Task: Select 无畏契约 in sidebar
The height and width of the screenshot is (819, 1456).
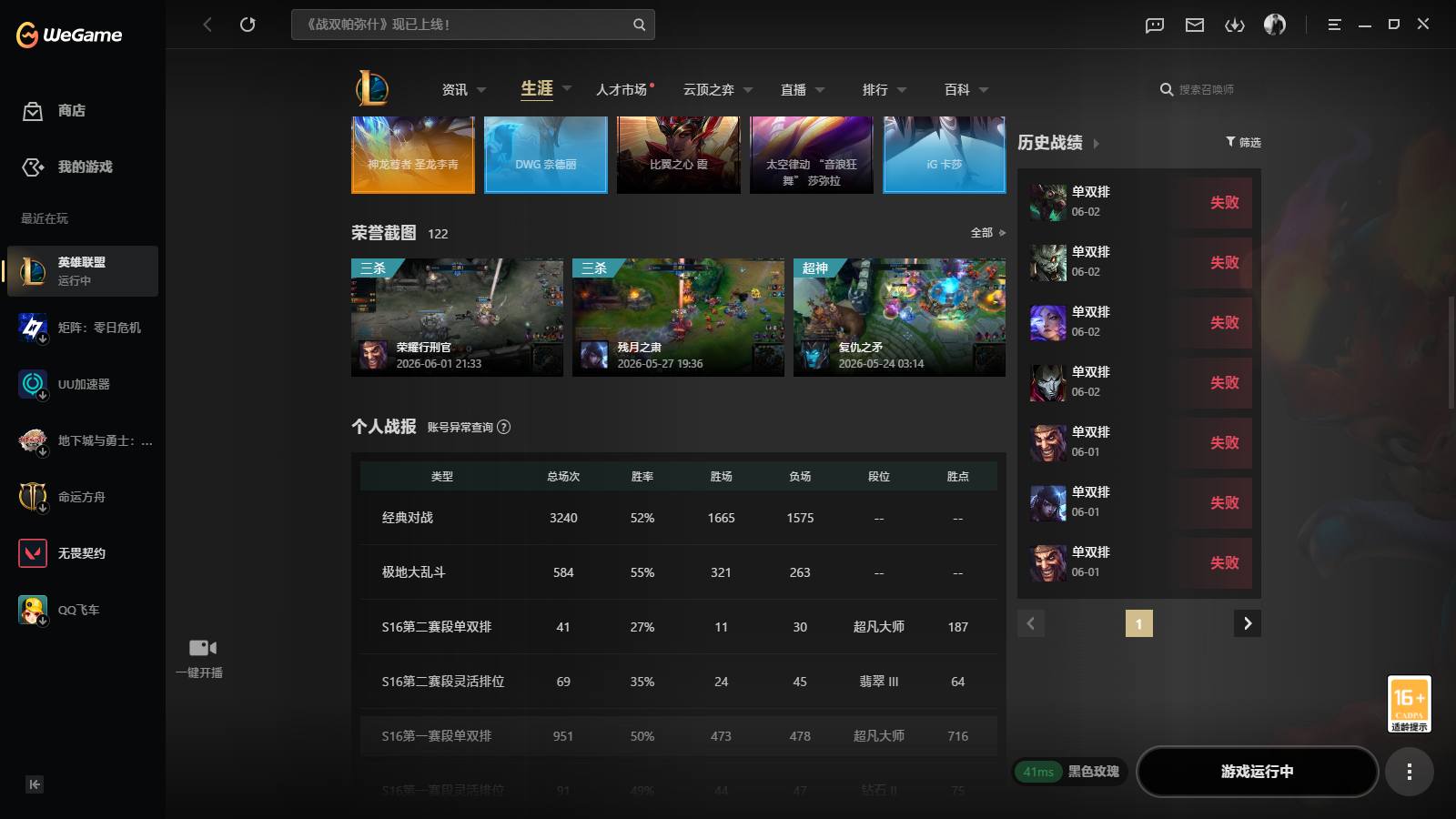Action: click(83, 553)
